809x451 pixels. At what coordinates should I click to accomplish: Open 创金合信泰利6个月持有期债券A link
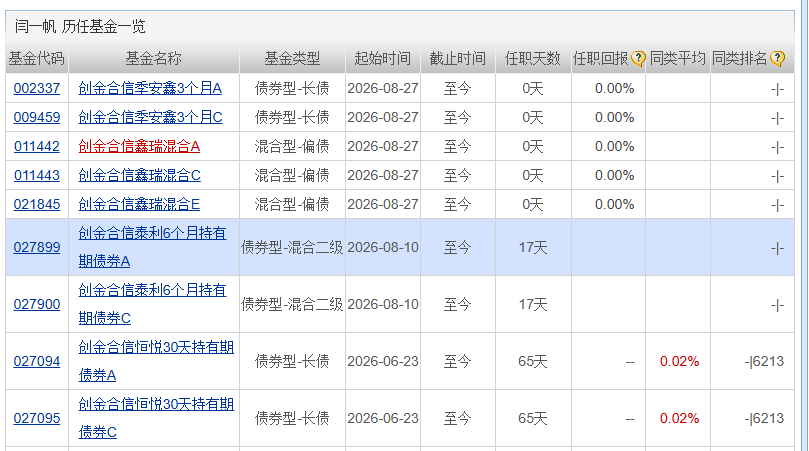tap(152, 247)
